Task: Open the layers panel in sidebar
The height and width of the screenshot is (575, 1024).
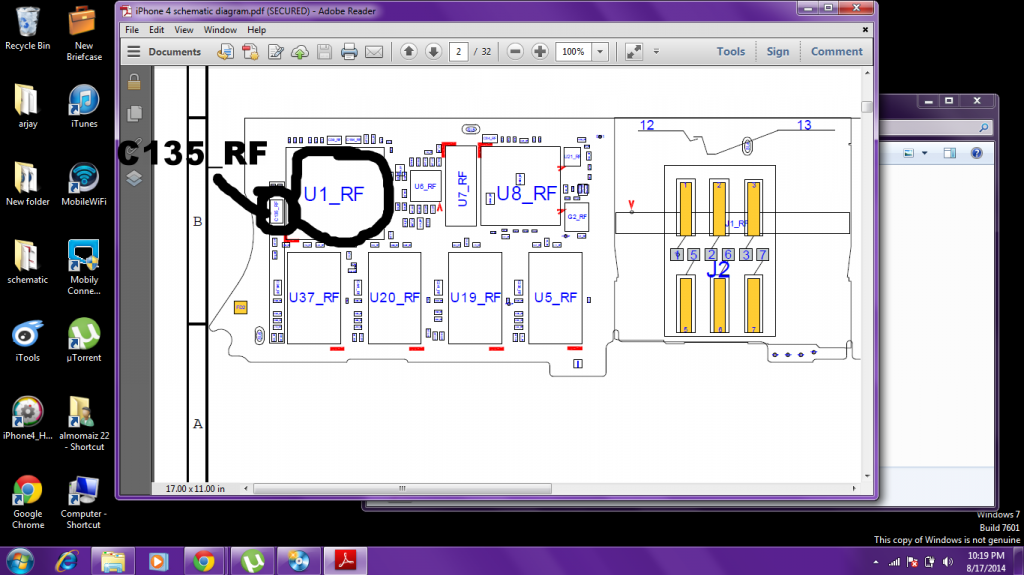Action: pyautogui.click(x=134, y=178)
